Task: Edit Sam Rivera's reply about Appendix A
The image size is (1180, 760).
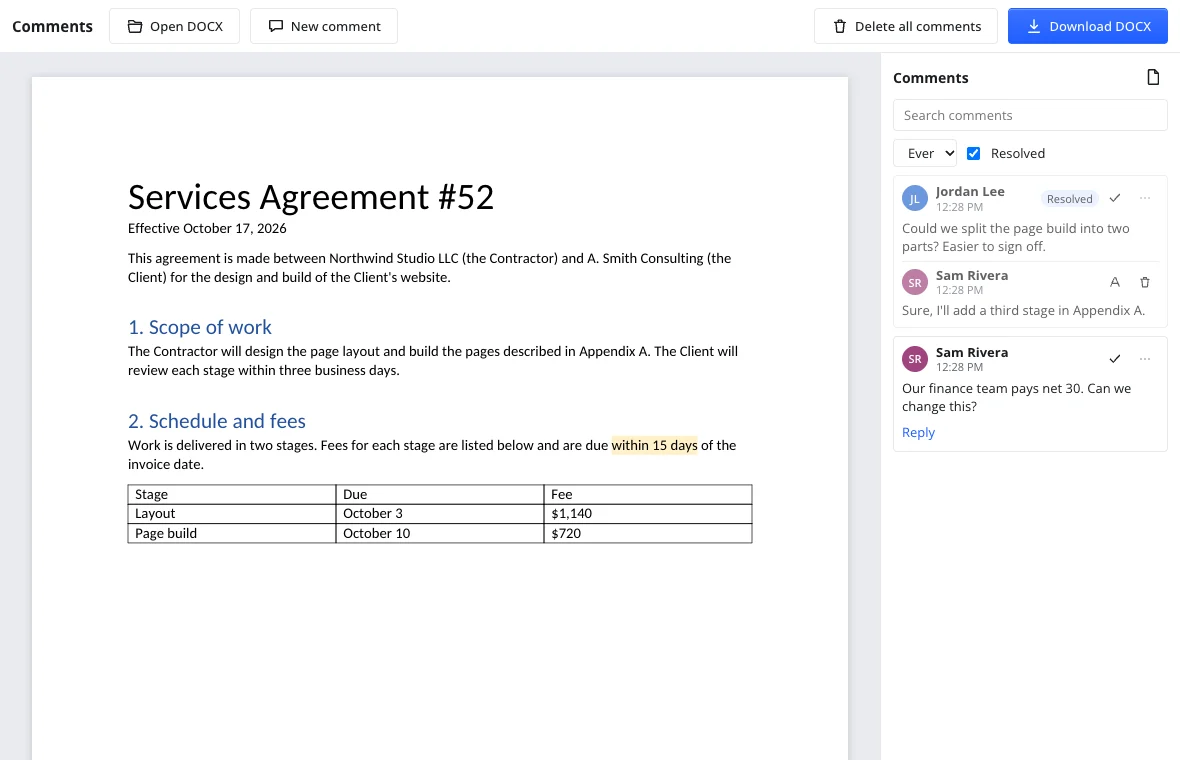Action: (x=1115, y=282)
